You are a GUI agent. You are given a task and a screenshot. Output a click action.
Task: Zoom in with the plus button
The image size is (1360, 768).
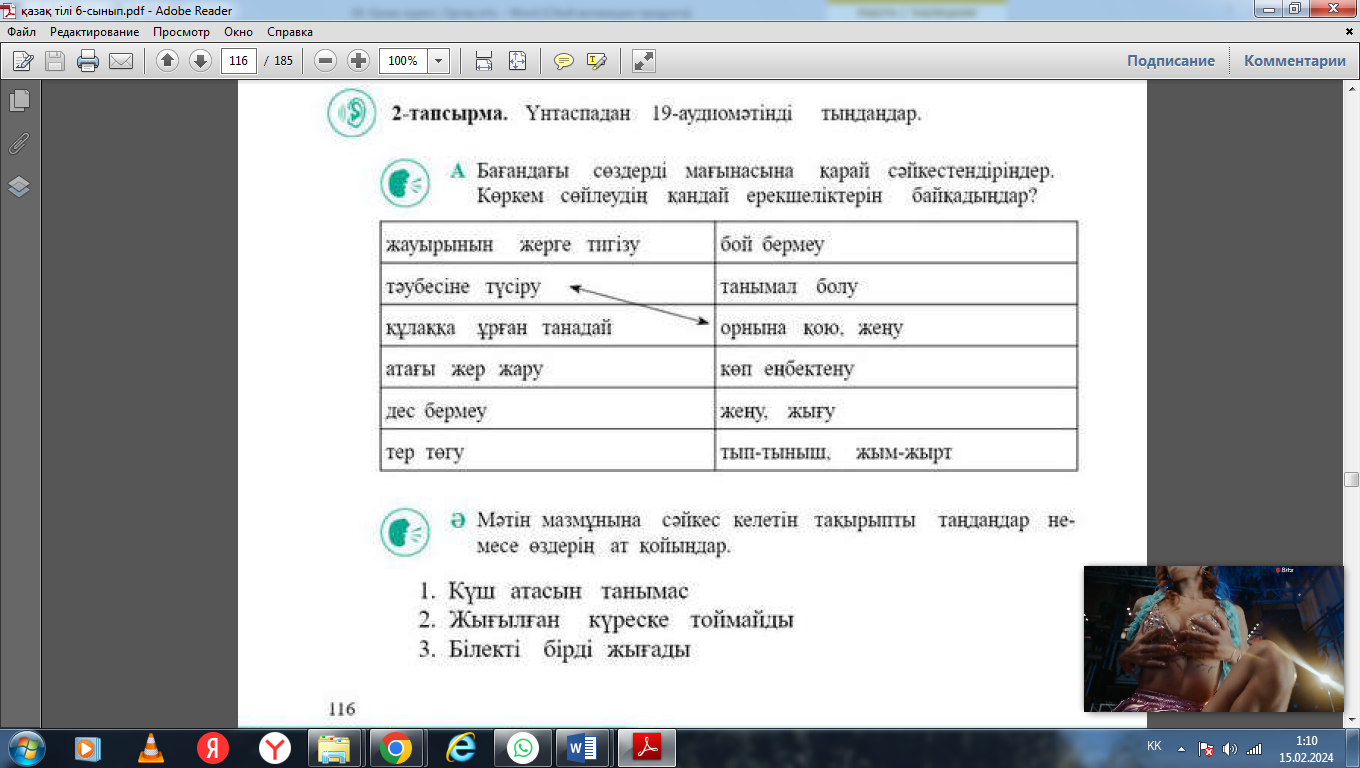point(358,61)
